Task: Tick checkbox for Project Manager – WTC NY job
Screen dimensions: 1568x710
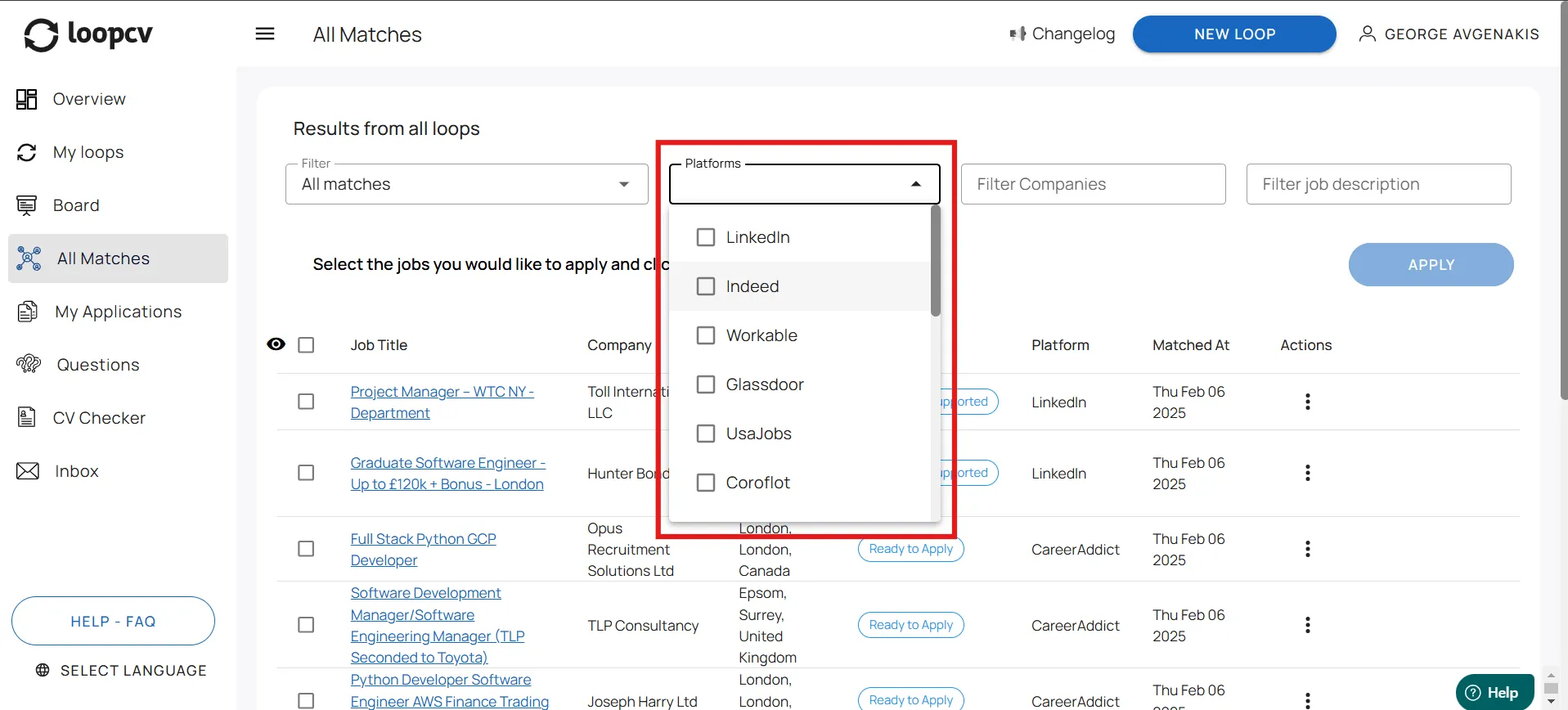Action: (x=306, y=402)
